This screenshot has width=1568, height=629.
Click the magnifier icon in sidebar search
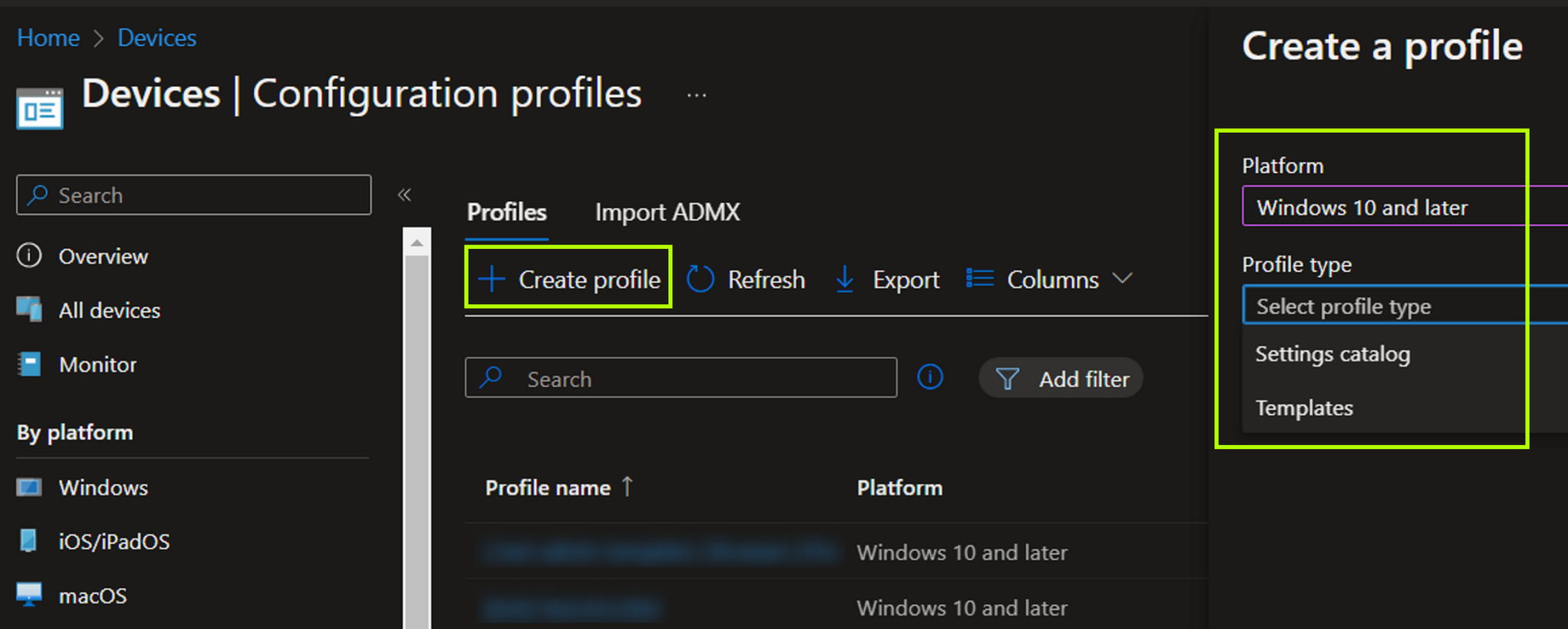(x=38, y=195)
